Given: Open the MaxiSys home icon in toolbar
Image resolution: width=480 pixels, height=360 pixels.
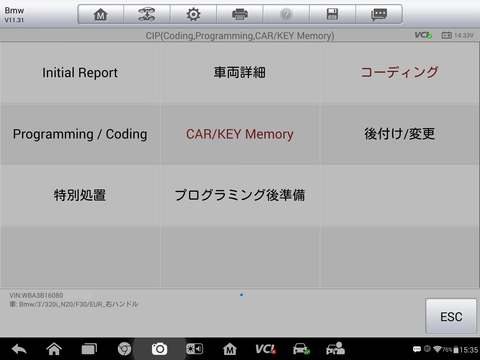Looking at the screenshot, I should [x=100, y=14].
